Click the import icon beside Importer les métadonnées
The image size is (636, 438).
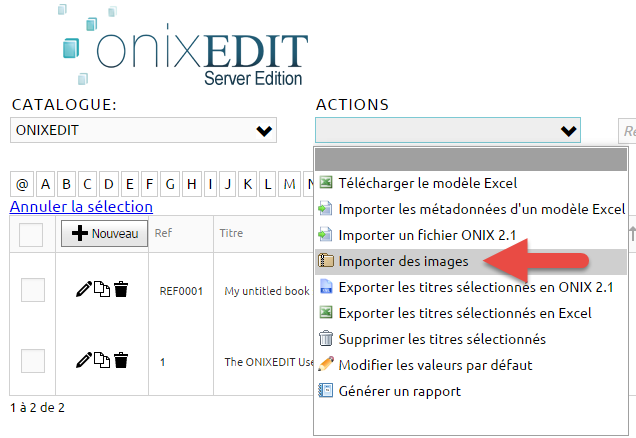pyautogui.click(x=326, y=208)
